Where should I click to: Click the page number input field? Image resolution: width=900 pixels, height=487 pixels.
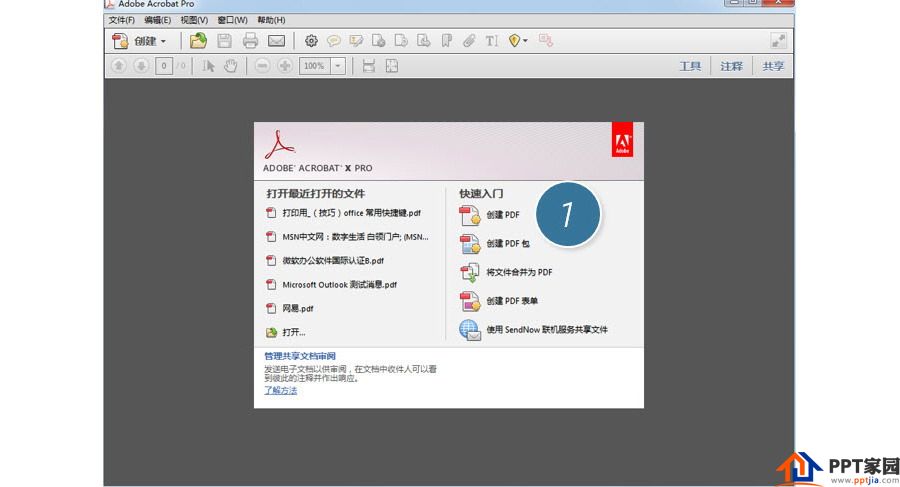pyautogui.click(x=164, y=66)
